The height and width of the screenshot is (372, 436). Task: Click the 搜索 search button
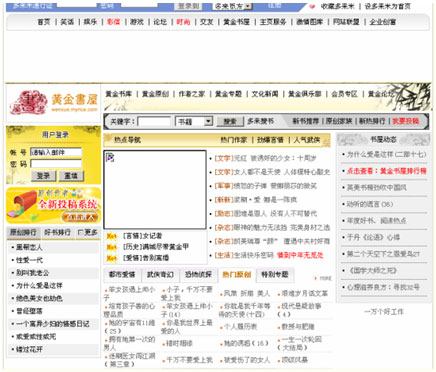click(230, 121)
